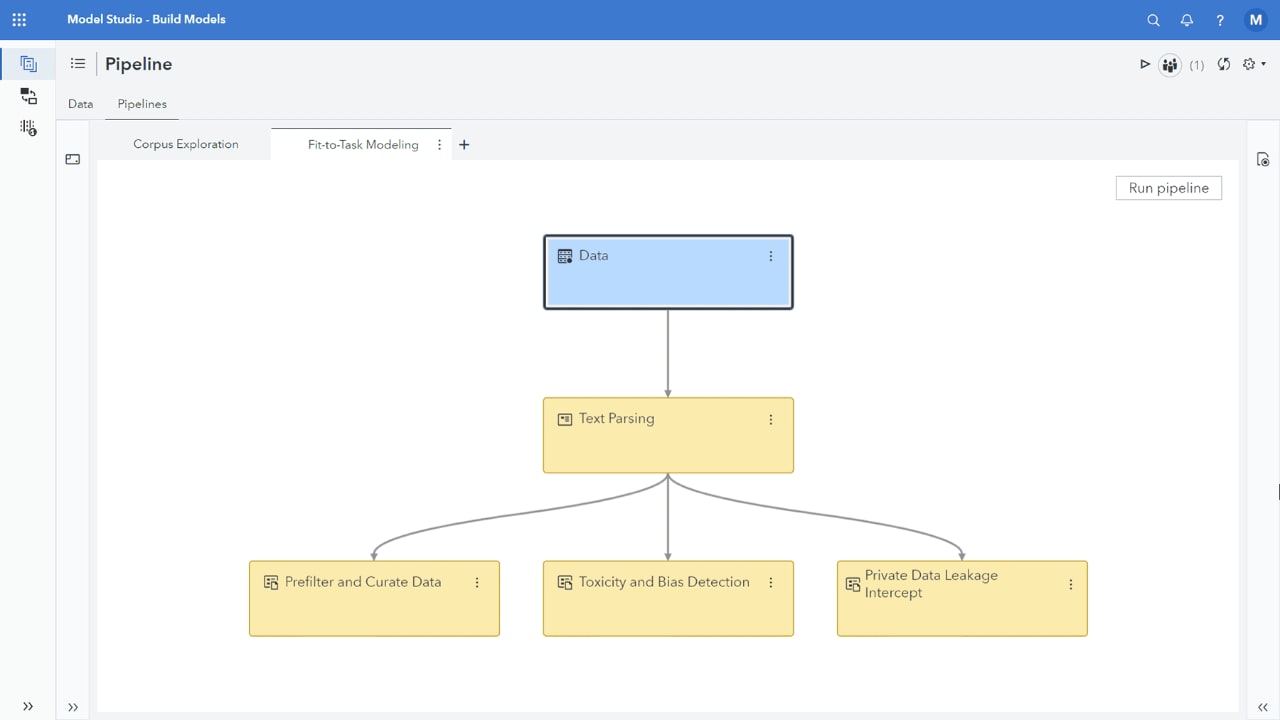Open the notifications bell in top bar
1280x720 pixels.
click(1187, 20)
